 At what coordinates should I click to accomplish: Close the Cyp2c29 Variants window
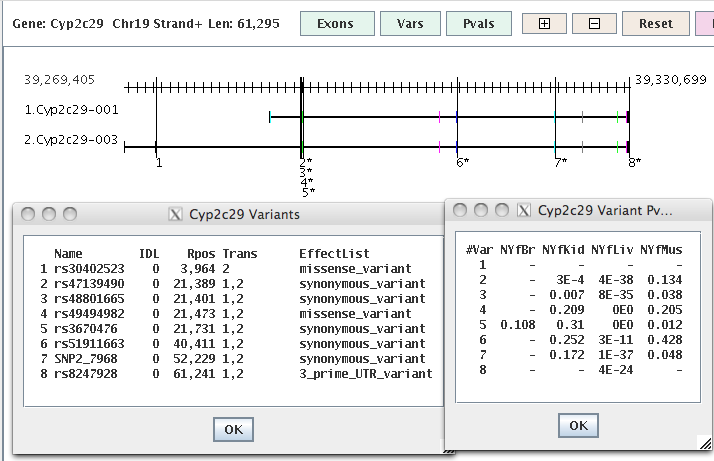[x=29, y=214]
